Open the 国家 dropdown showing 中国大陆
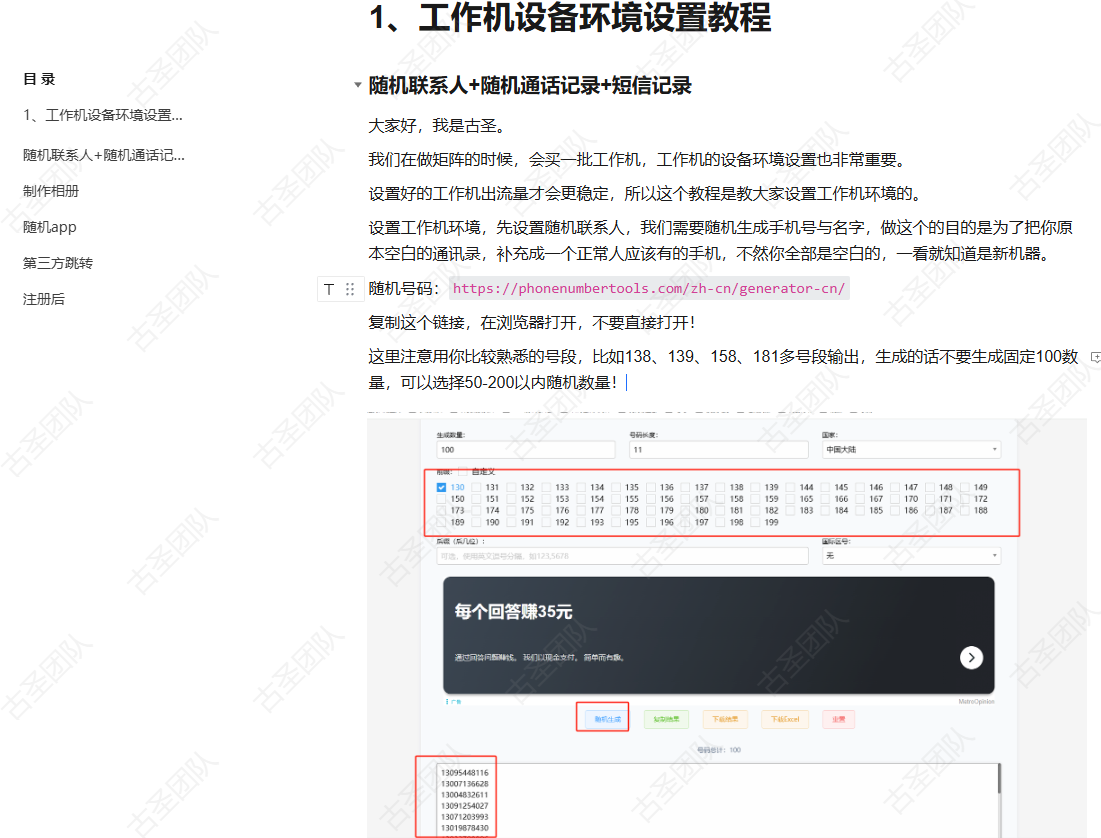Screen dimensions: 1101x838 [911, 450]
